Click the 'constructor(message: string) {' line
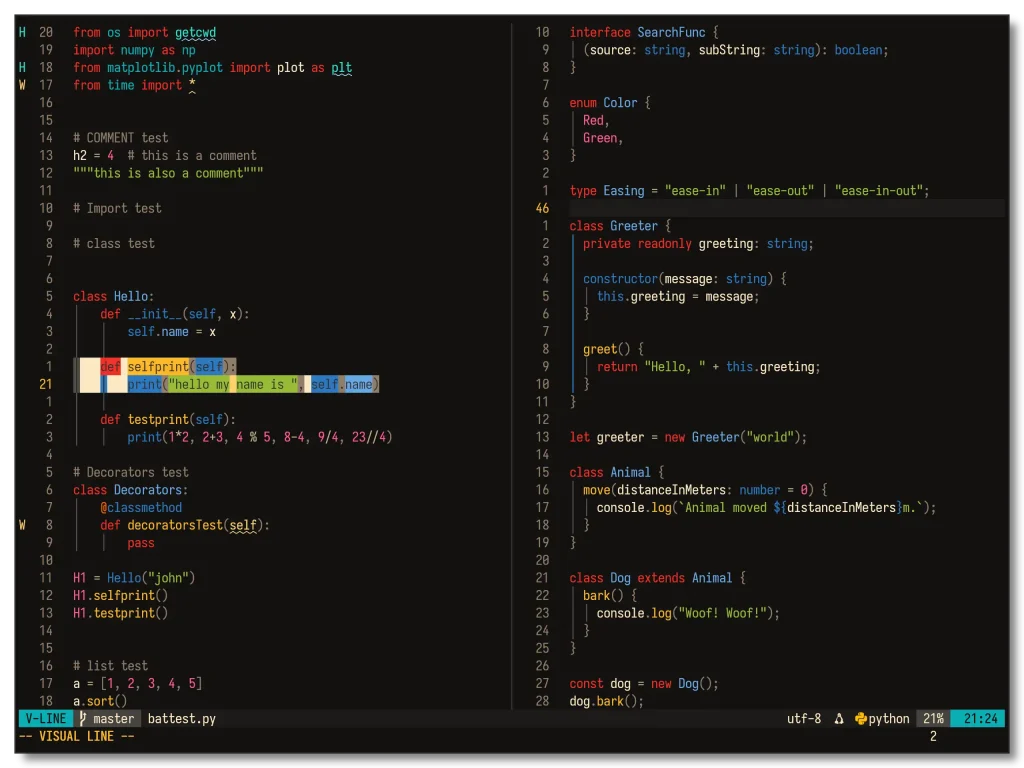This screenshot has width=1024, height=768. click(685, 279)
